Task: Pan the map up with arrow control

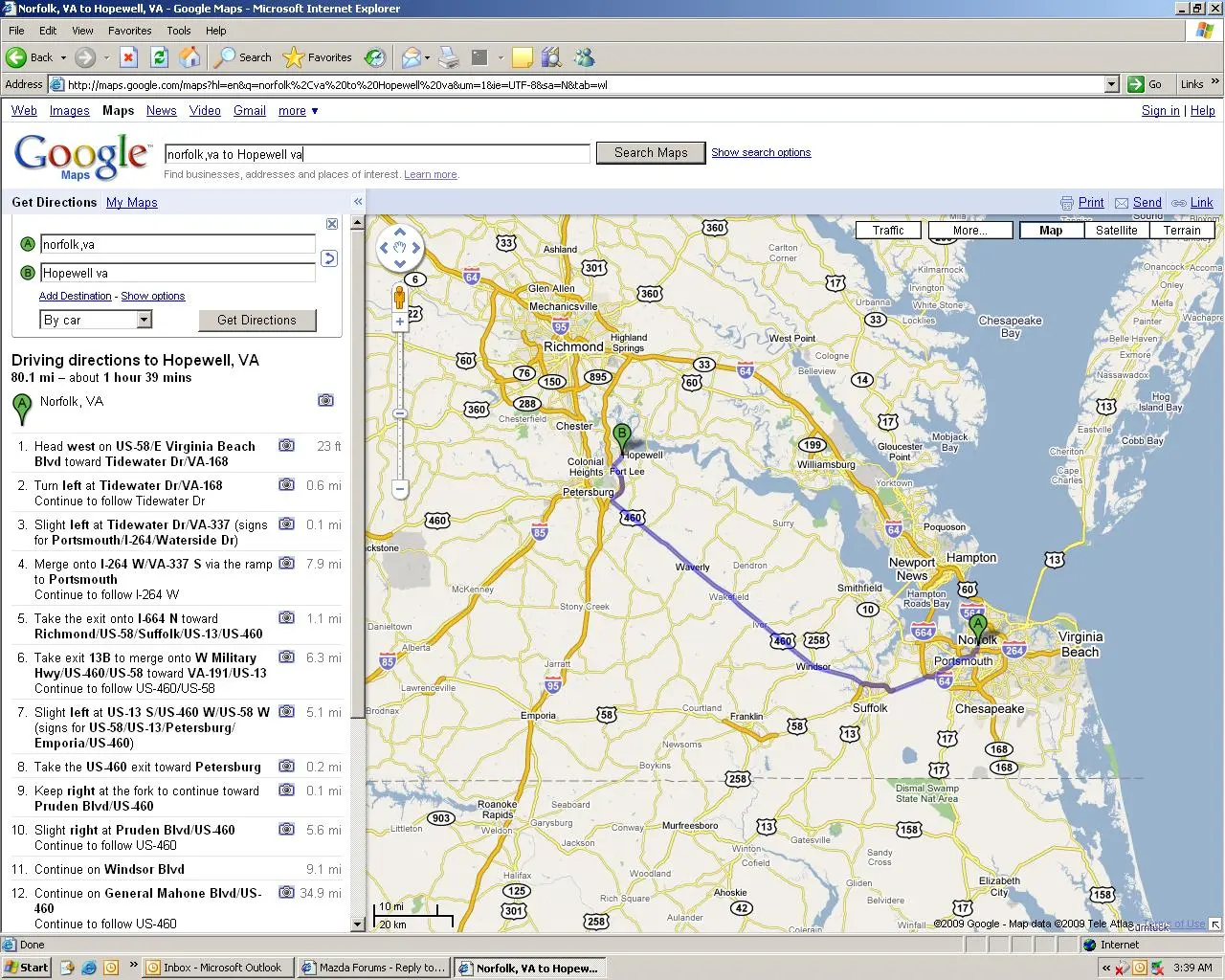Action: pos(400,232)
